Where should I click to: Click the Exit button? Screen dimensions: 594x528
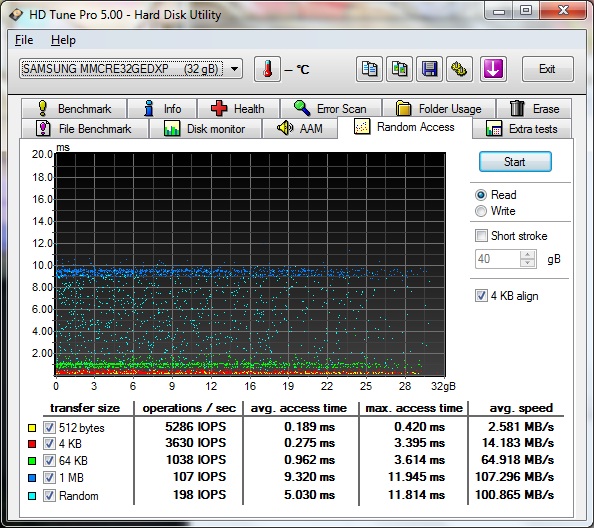(x=547, y=69)
